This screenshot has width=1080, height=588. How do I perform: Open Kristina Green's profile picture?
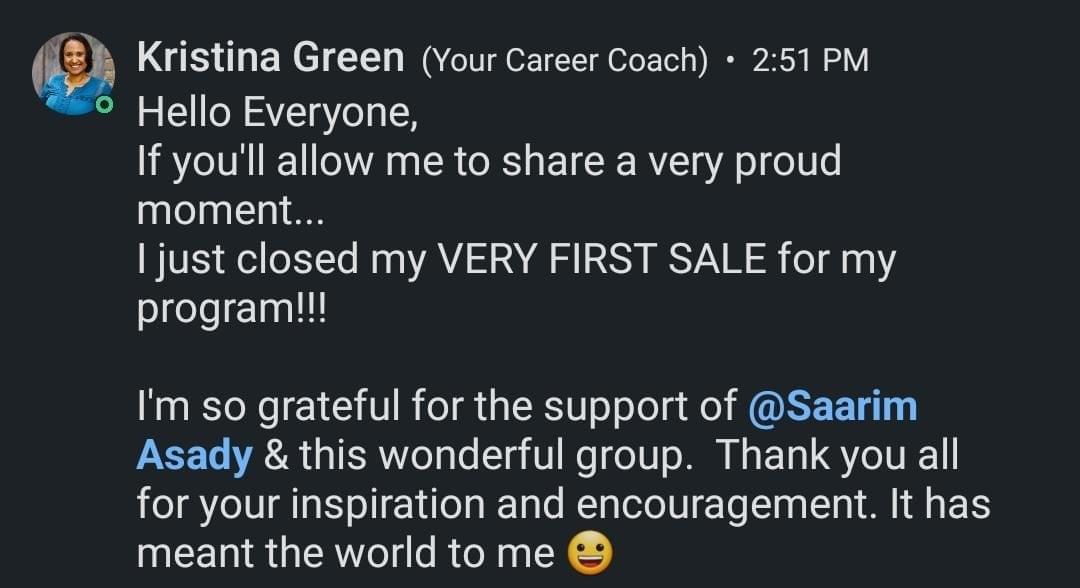72,73
